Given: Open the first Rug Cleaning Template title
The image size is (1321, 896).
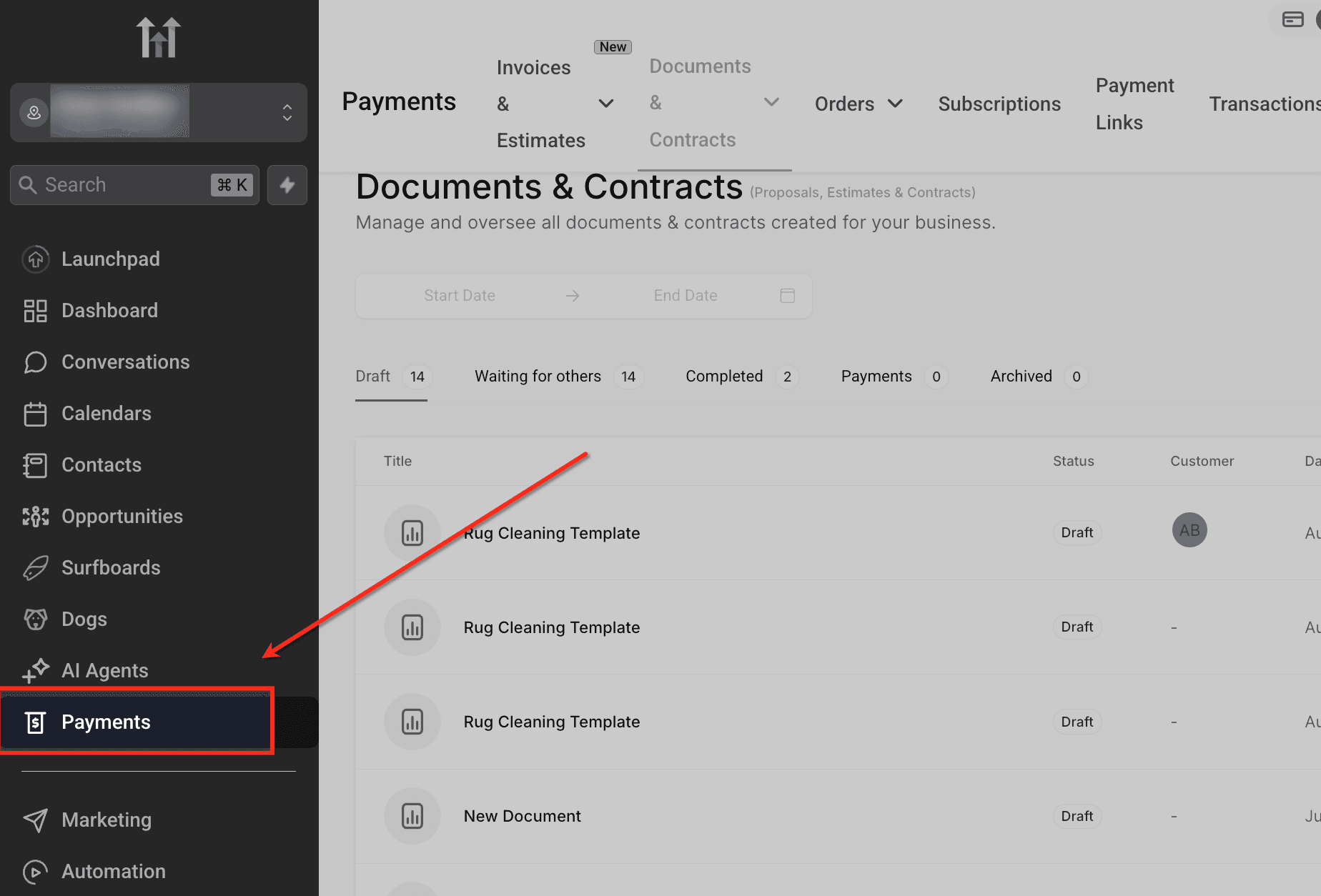Looking at the screenshot, I should 551,533.
